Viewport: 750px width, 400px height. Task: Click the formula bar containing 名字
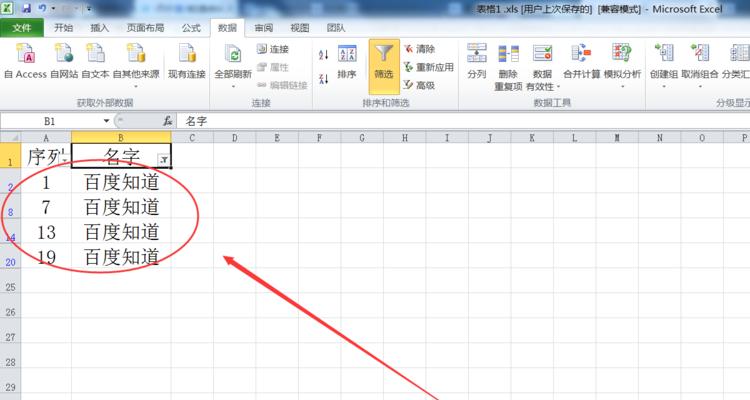tap(463, 121)
